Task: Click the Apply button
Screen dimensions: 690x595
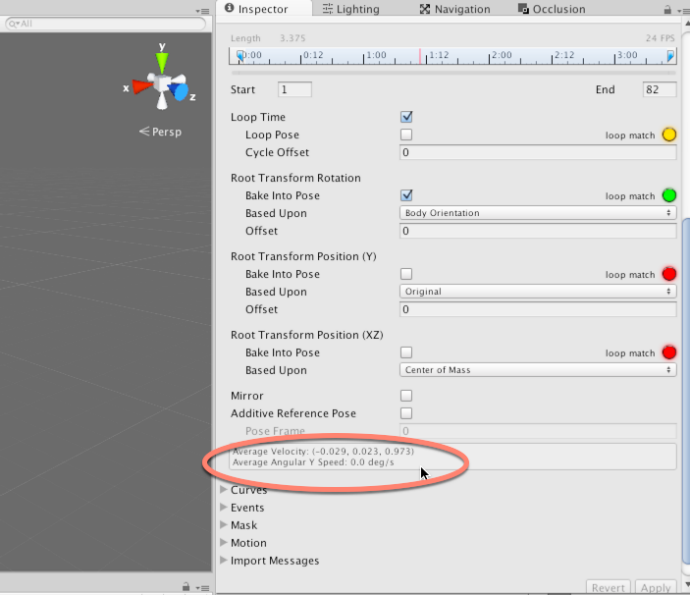Action: (x=656, y=588)
